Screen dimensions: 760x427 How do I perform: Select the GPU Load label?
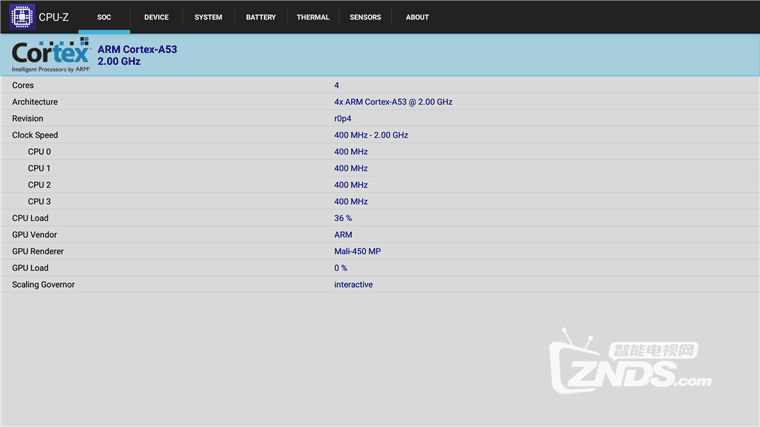[x=30, y=268]
